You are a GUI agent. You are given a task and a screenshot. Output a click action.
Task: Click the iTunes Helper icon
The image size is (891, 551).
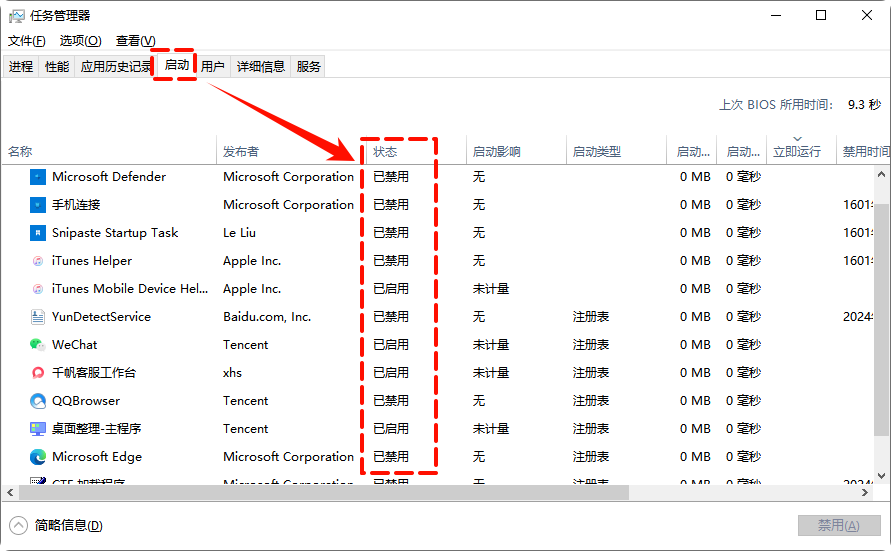(38, 261)
